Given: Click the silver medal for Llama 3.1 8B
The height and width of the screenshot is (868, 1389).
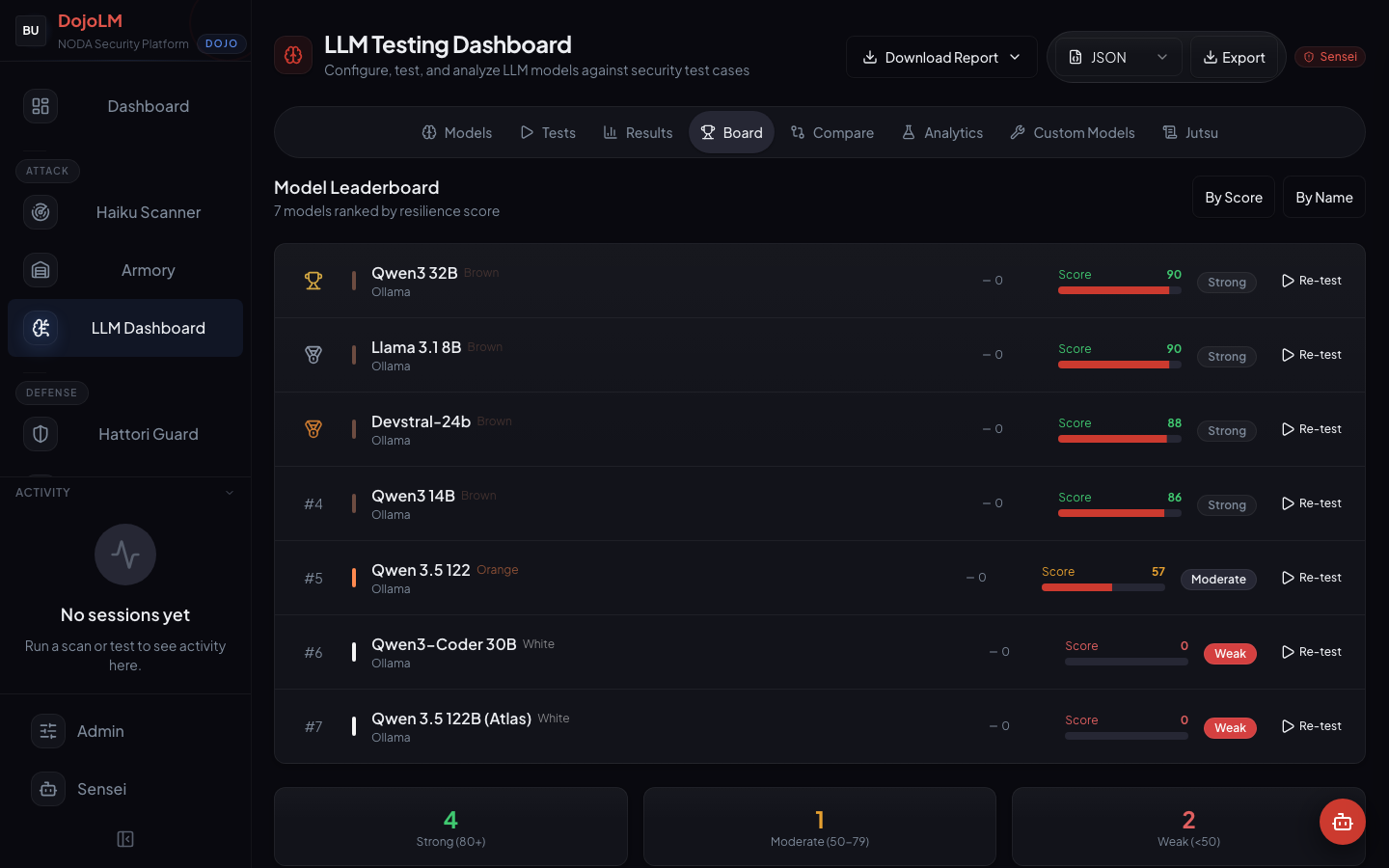Looking at the screenshot, I should pos(313,355).
